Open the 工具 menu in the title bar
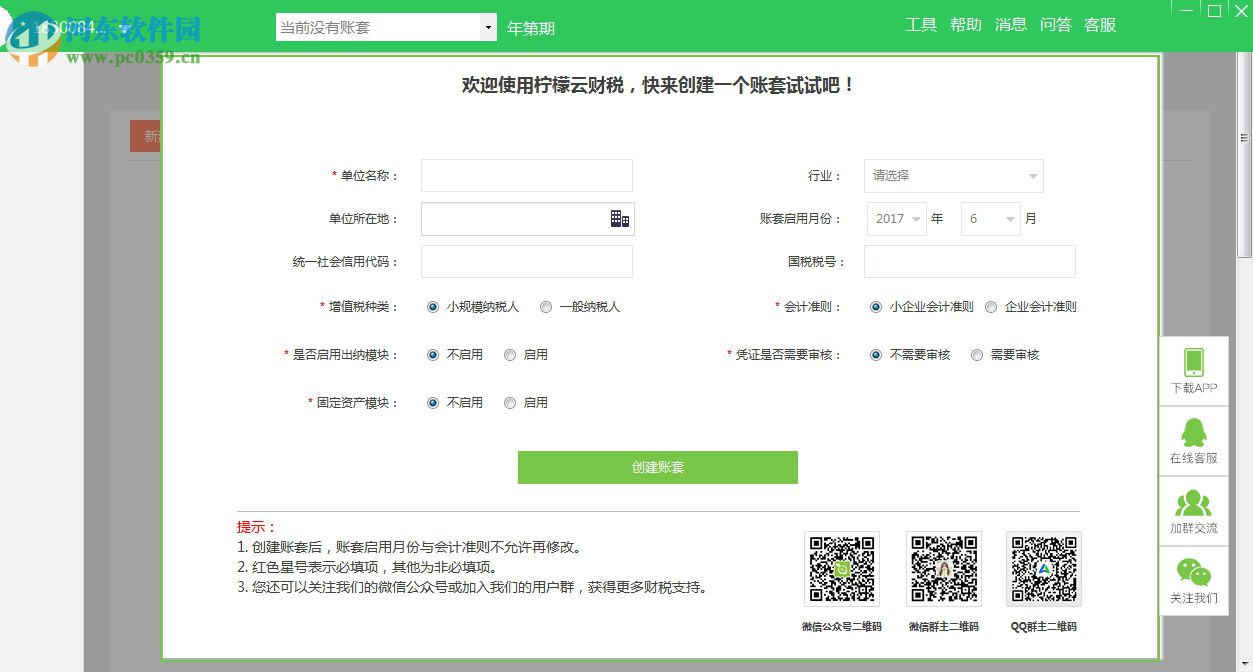Image resolution: width=1253 pixels, height=672 pixels. pyautogui.click(x=920, y=25)
